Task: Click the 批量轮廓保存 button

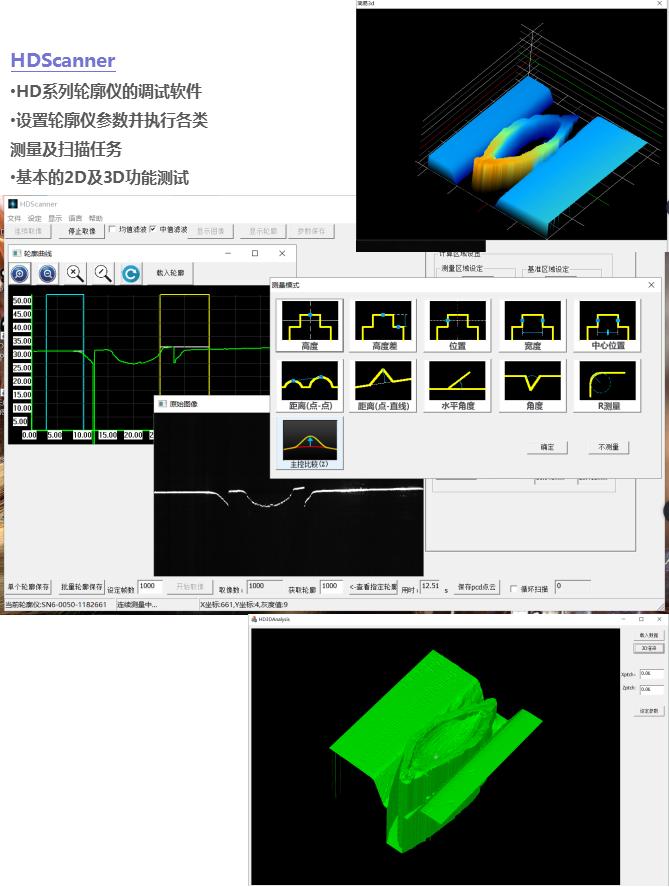Action: pos(82,587)
